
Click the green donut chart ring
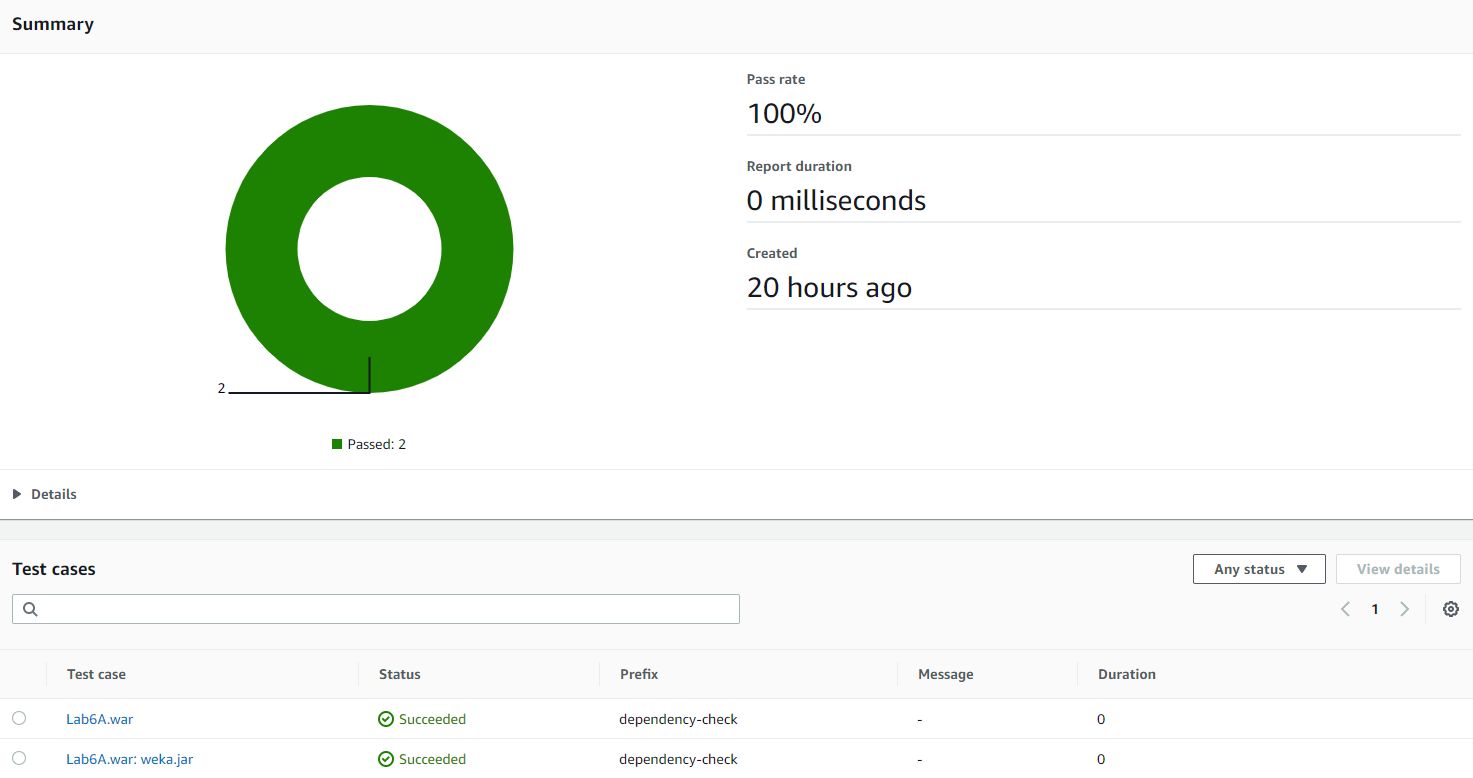[260, 248]
